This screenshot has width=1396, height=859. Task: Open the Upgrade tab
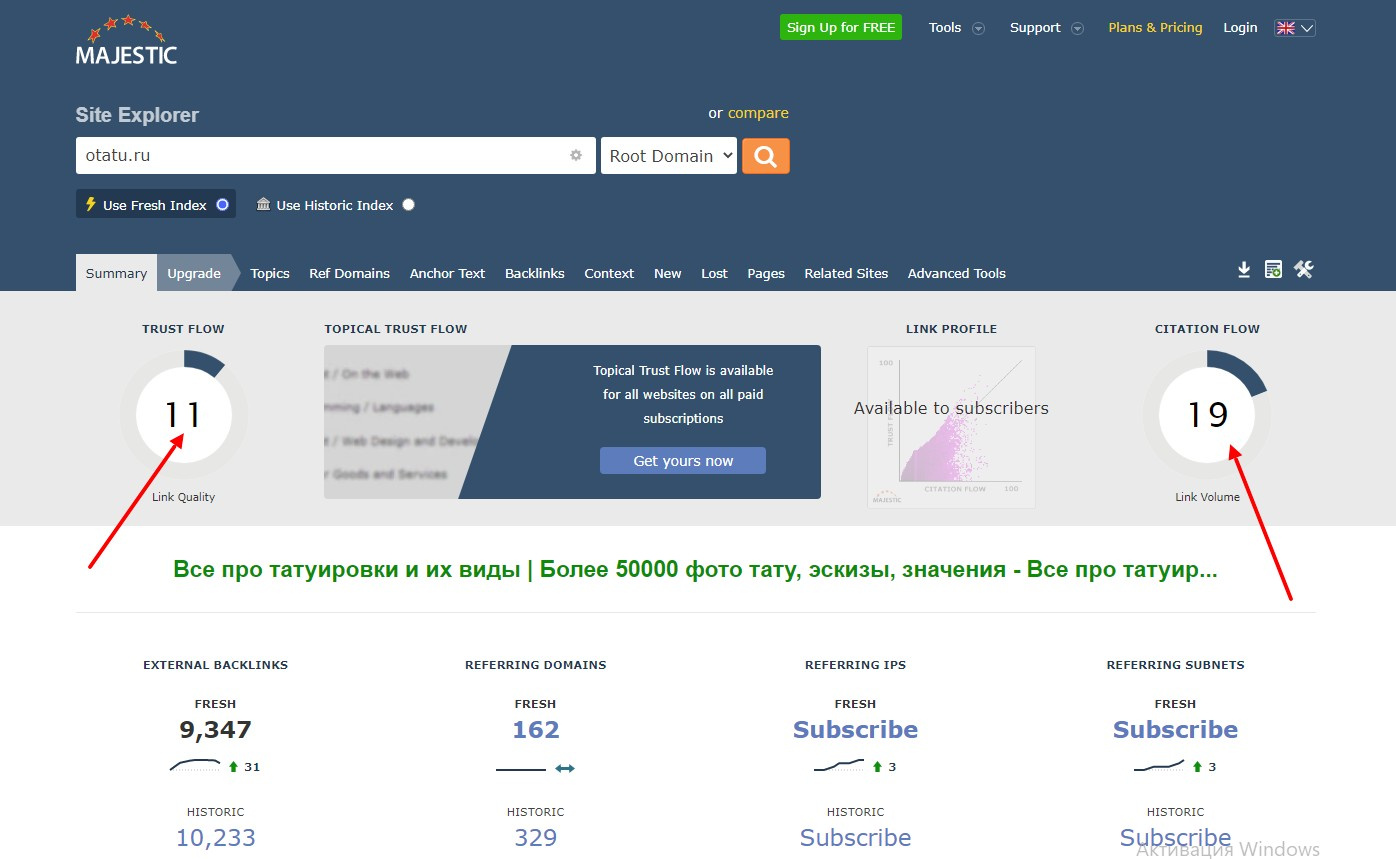coord(194,273)
